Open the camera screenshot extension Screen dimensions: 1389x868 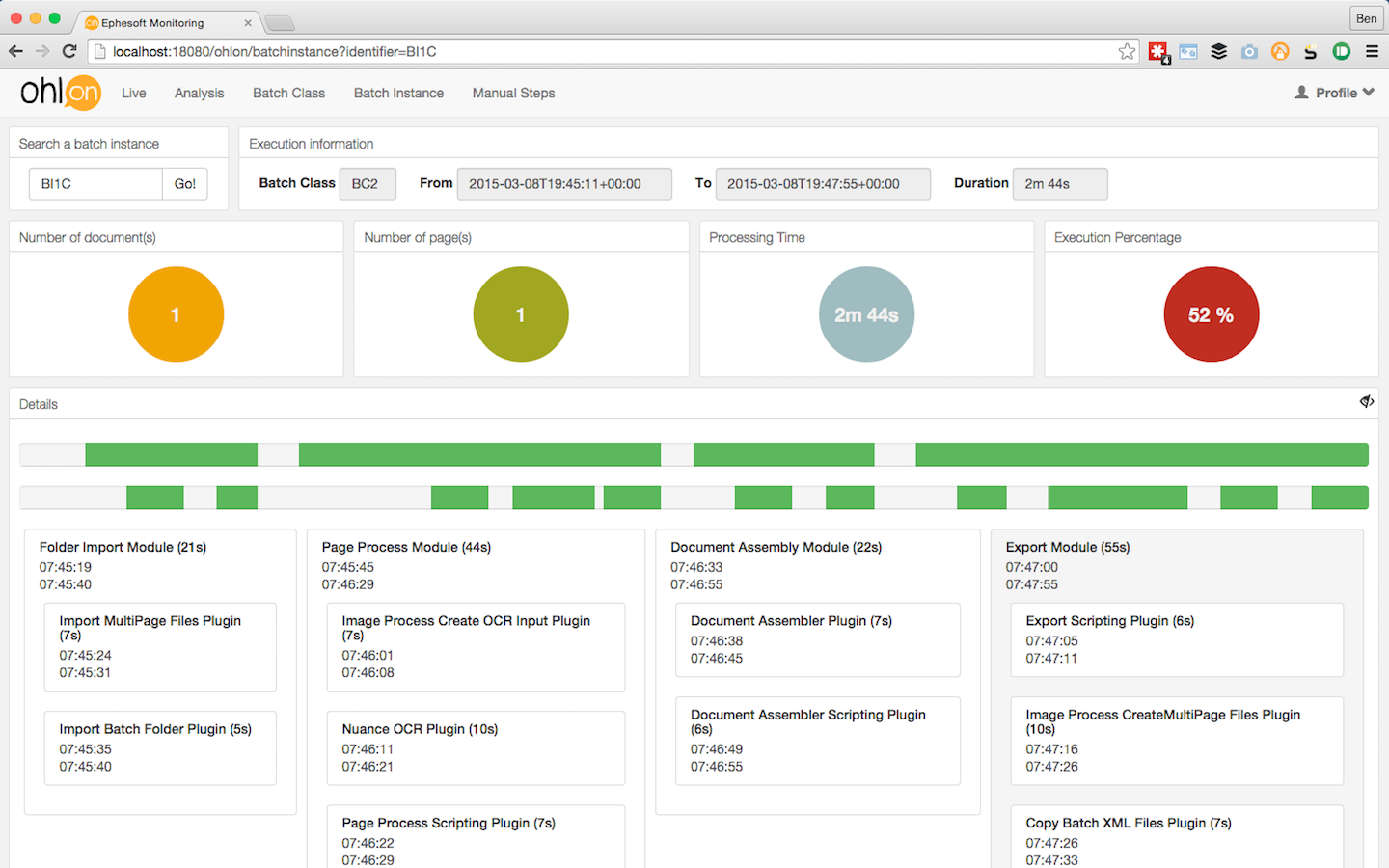coord(1249,51)
